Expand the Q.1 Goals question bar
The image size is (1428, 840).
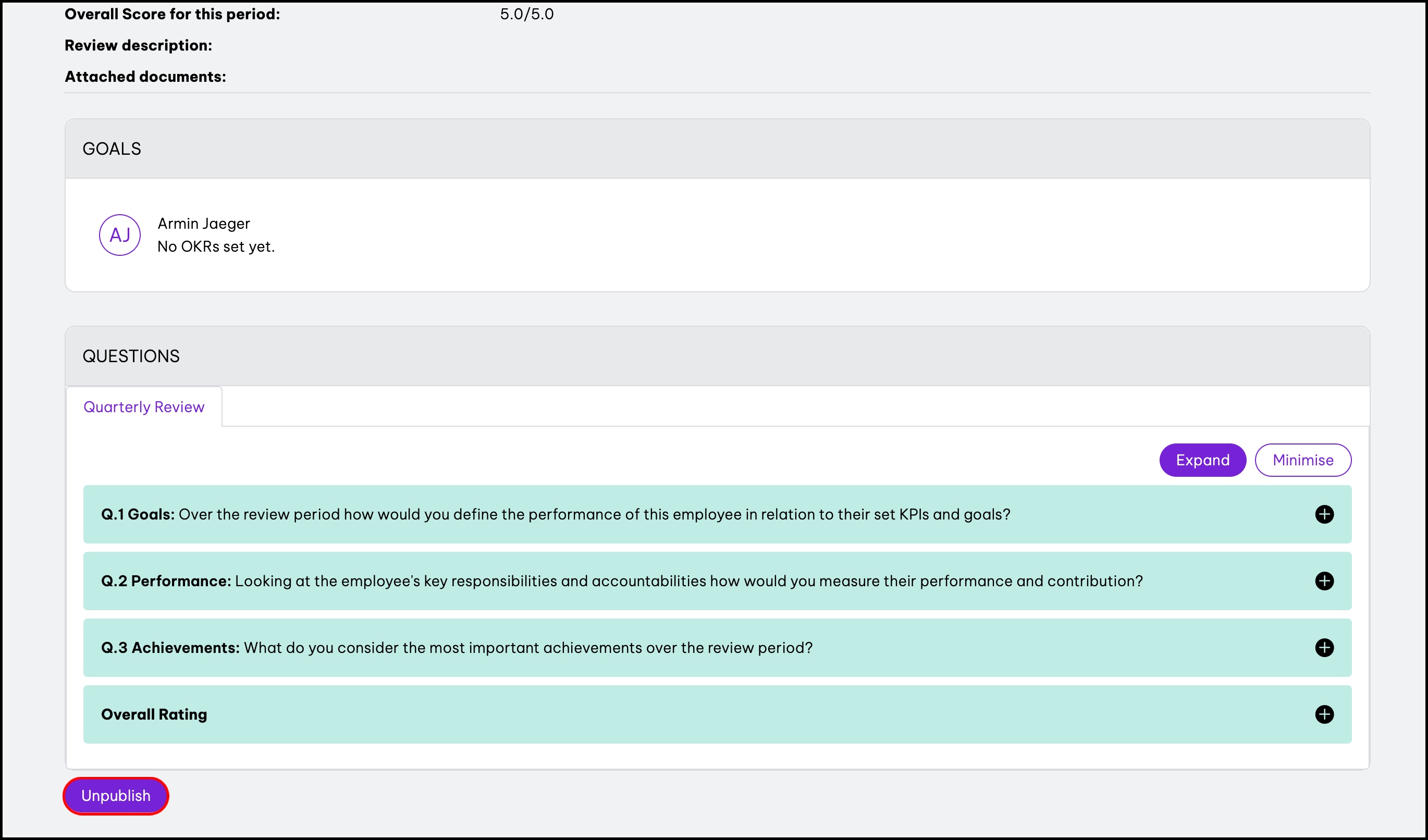pyautogui.click(x=556, y=514)
